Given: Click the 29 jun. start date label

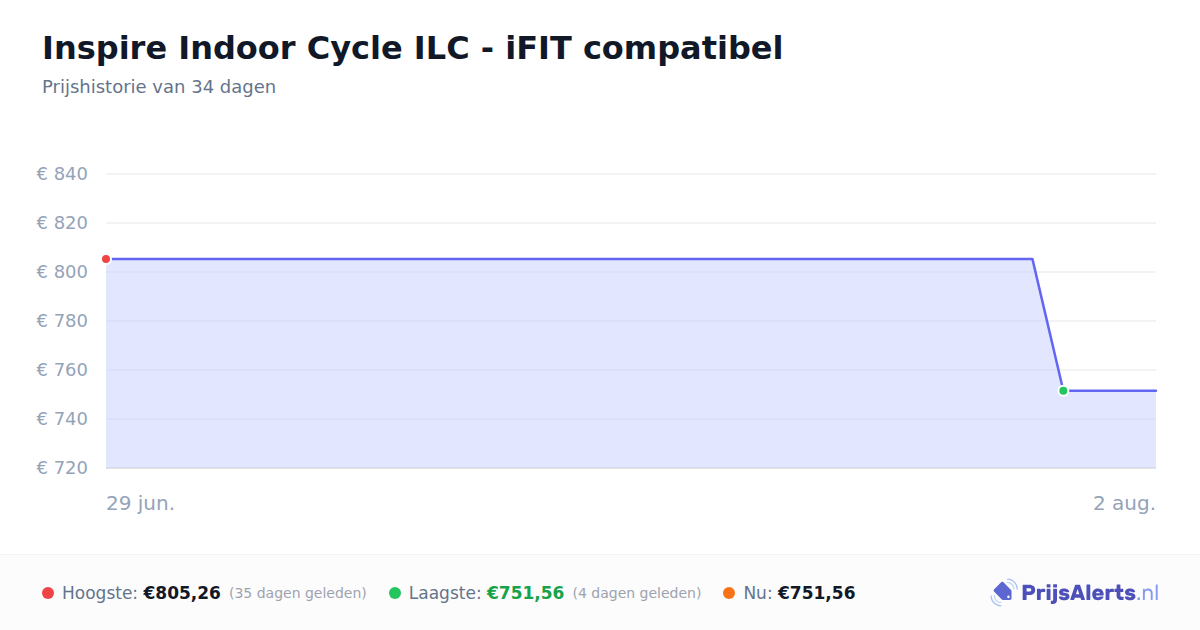Looking at the screenshot, I should [141, 503].
